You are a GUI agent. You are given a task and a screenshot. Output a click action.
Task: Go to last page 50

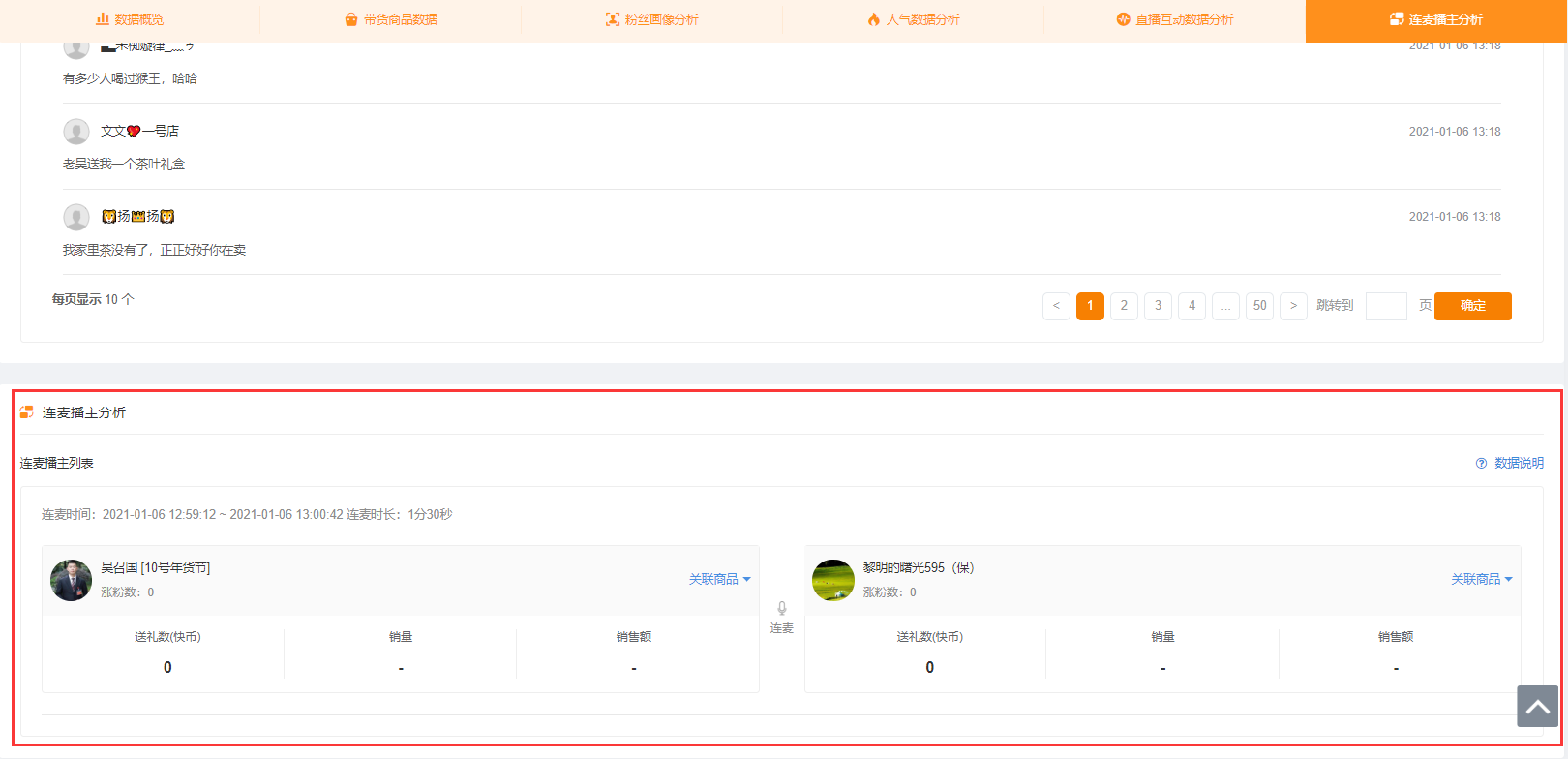(1259, 306)
